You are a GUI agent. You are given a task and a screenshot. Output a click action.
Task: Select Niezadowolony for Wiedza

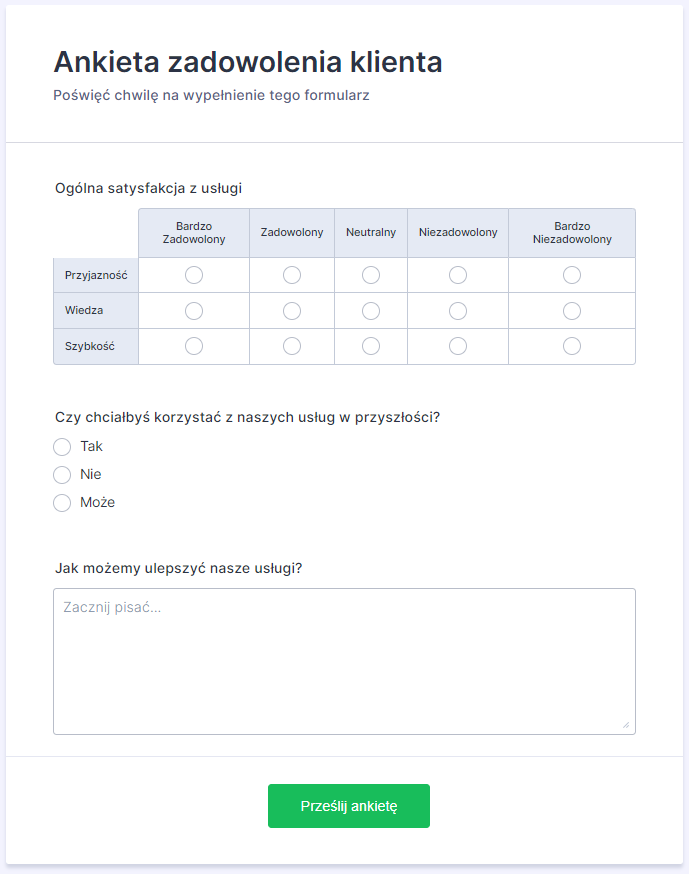458,311
